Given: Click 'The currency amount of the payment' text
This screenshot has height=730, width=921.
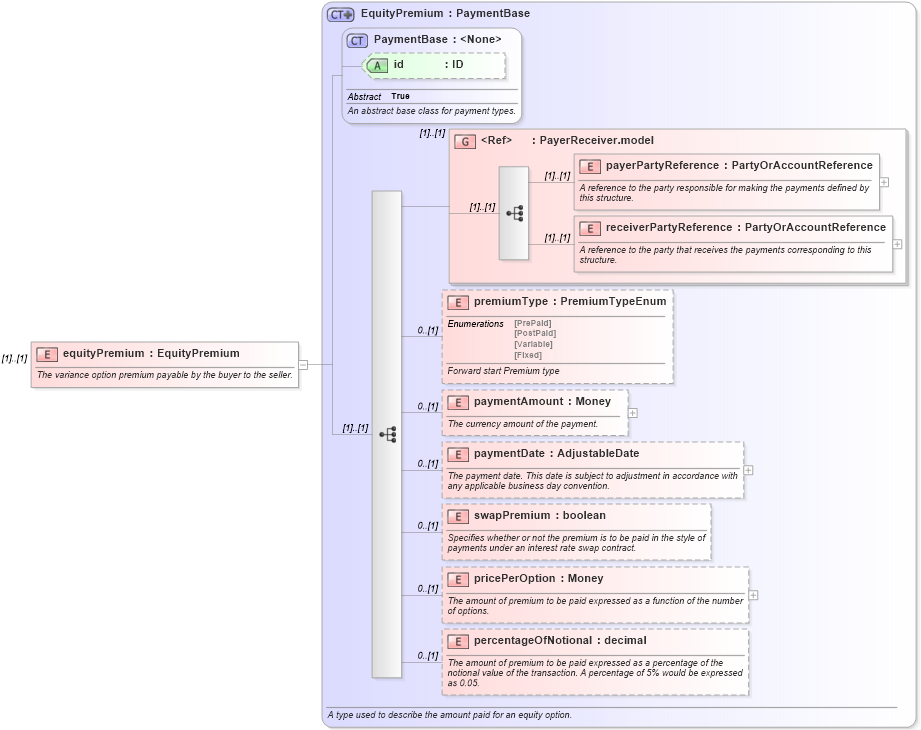Looking at the screenshot, I should pyautogui.click(x=523, y=423).
